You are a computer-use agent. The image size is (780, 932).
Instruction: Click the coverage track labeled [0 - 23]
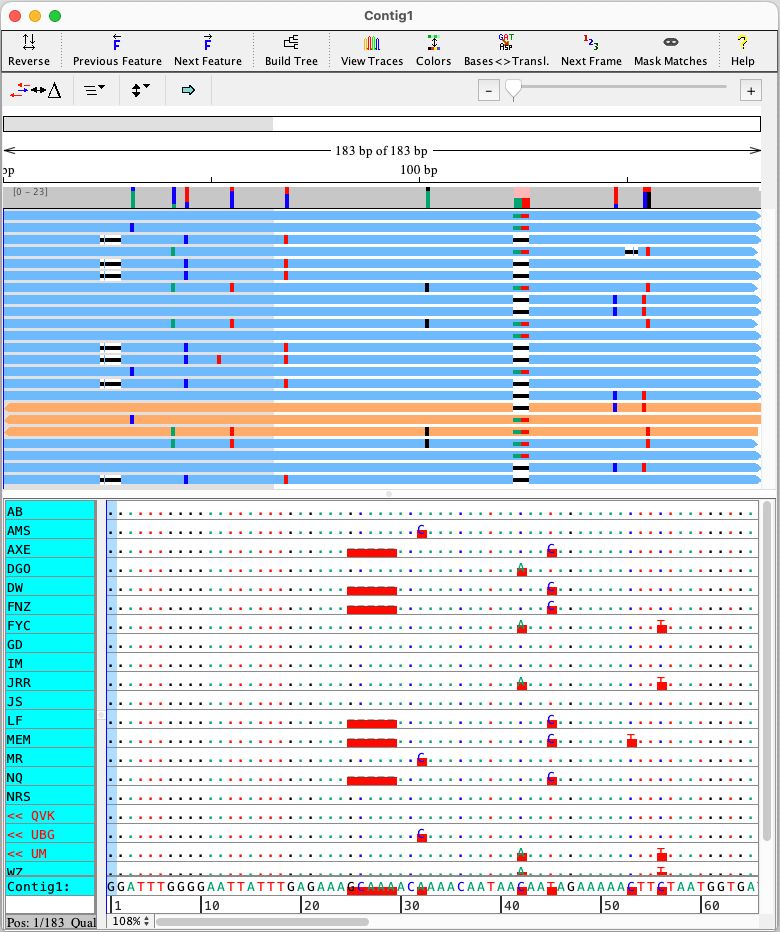coord(382,197)
